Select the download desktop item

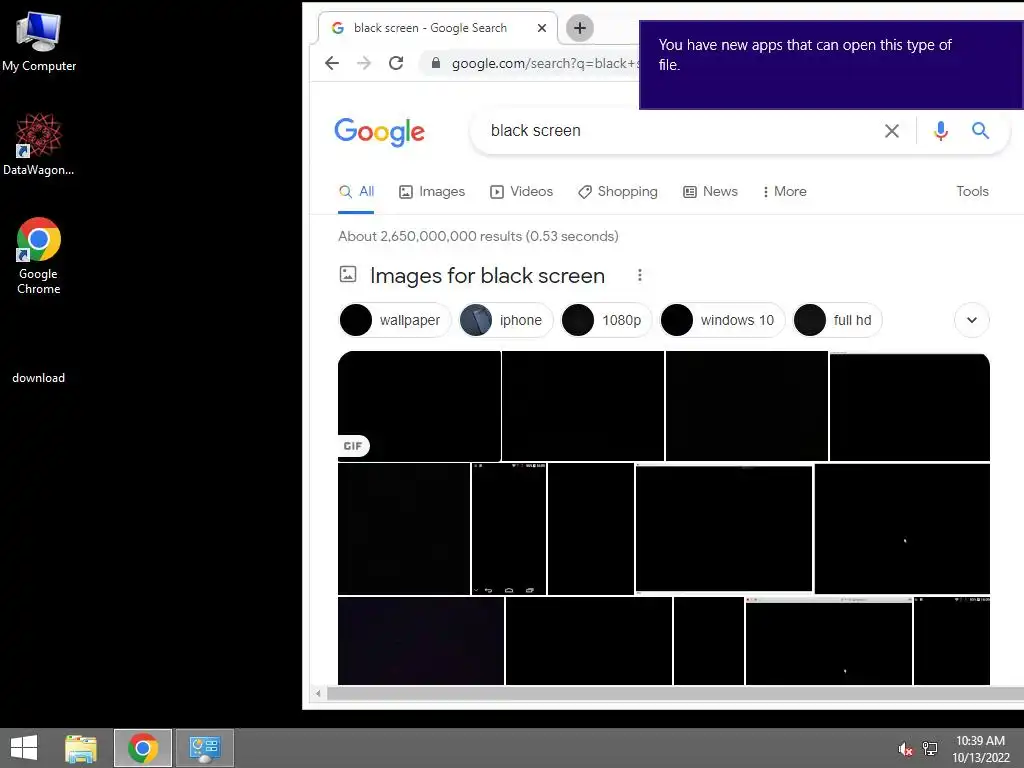coord(39,377)
